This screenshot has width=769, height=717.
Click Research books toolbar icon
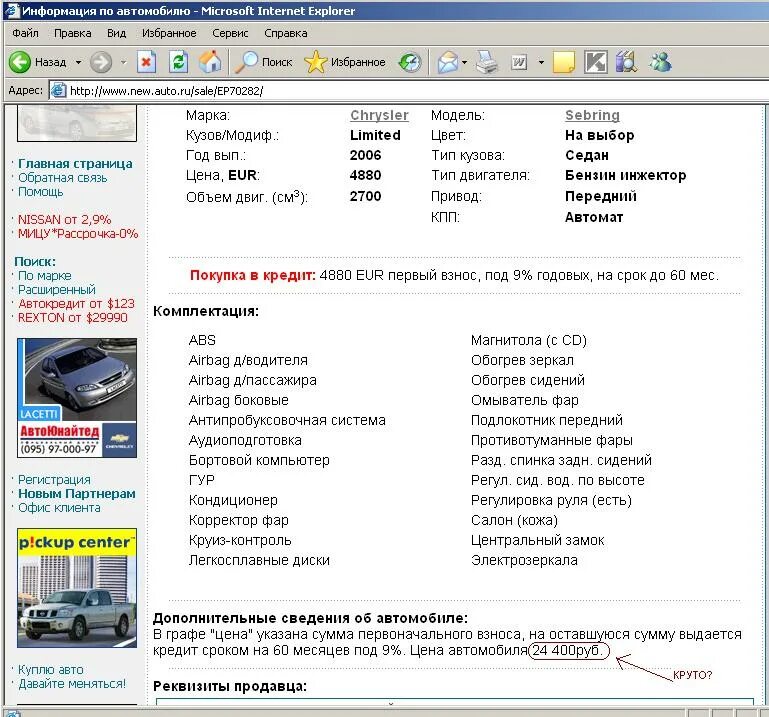(x=626, y=62)
